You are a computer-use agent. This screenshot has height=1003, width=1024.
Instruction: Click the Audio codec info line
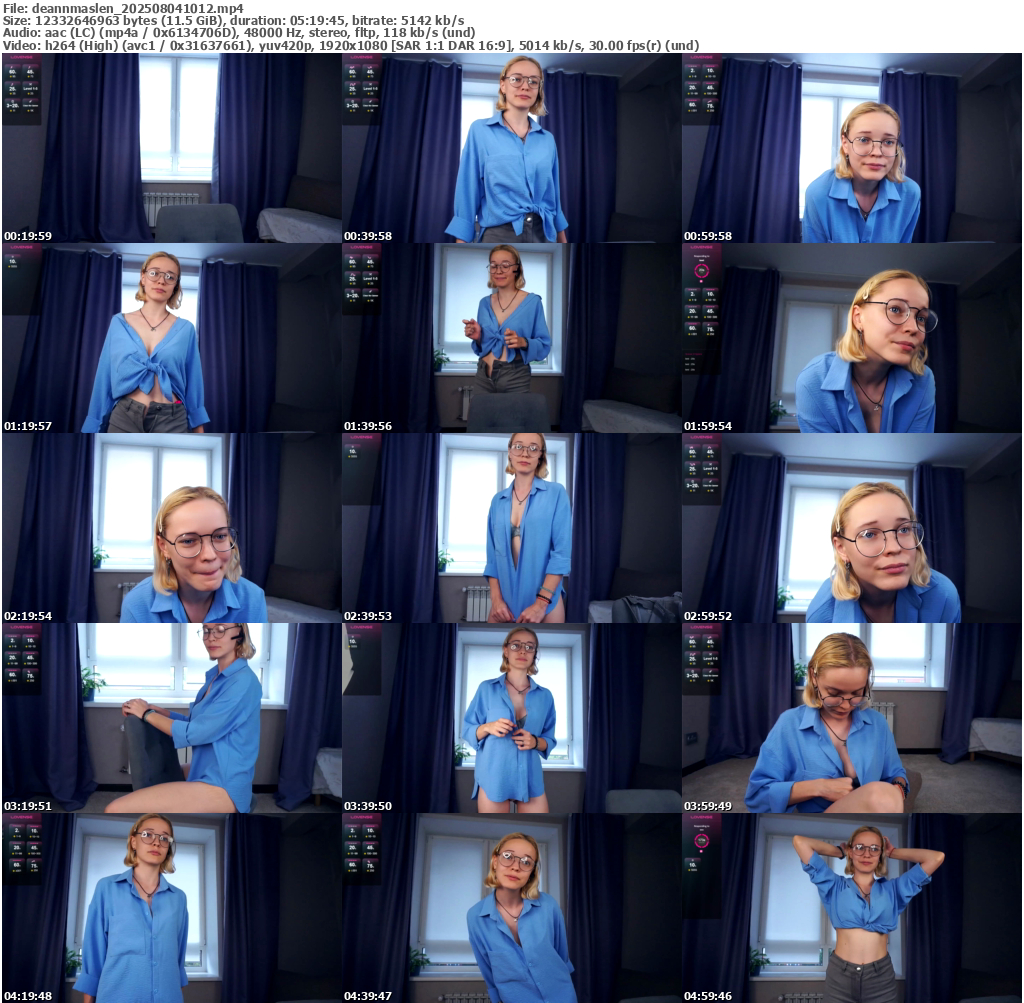click(x=239, y=33)
